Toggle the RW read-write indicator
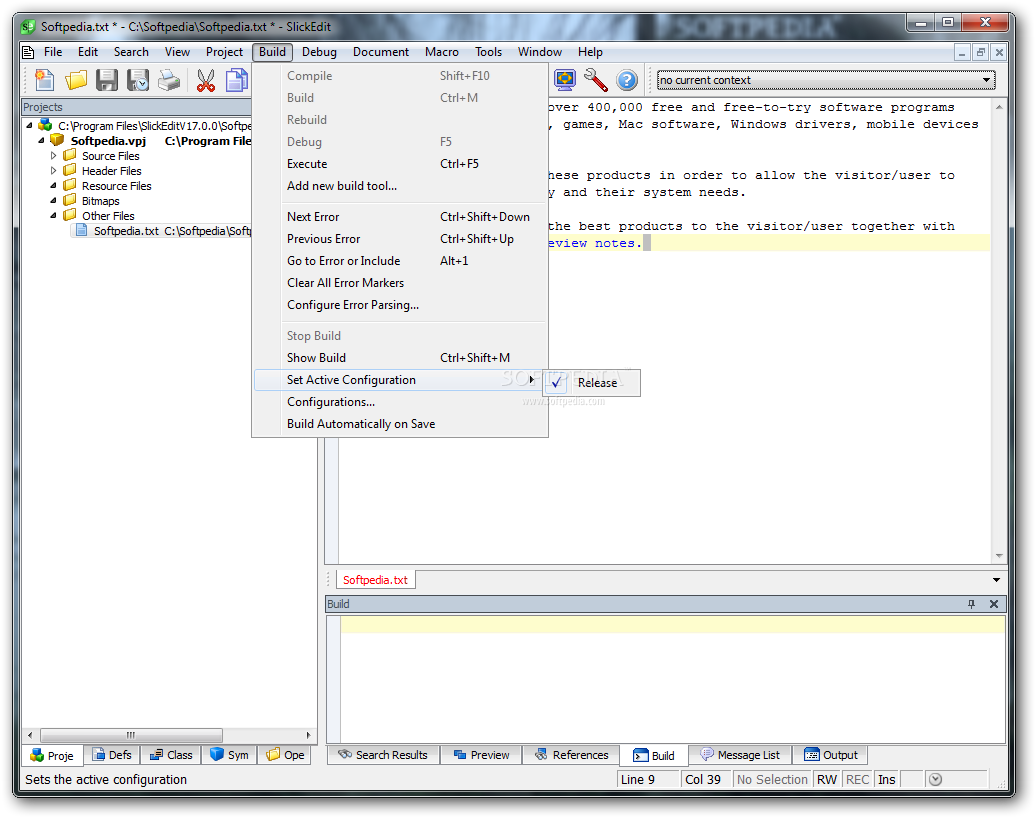Viewport: 1036px width, 818px height. pos(827,780)
